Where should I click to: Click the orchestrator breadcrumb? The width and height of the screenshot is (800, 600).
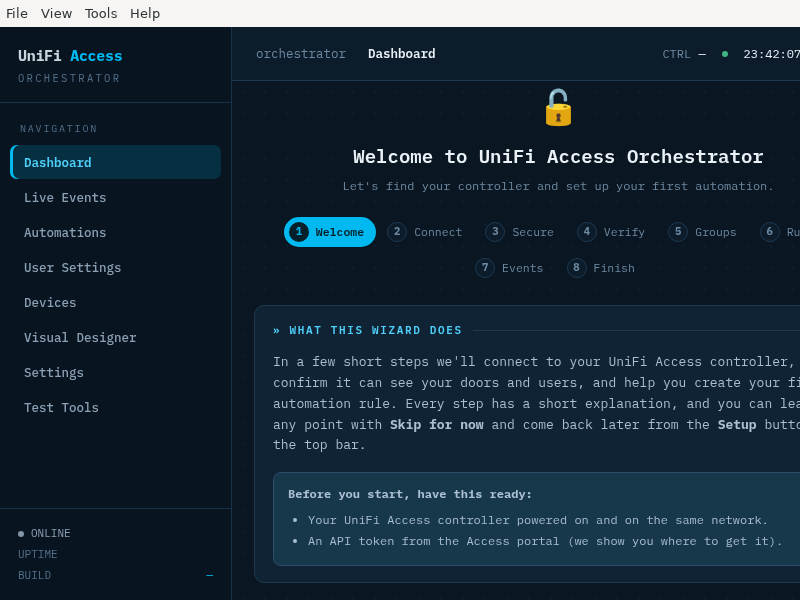pos(301,54)
